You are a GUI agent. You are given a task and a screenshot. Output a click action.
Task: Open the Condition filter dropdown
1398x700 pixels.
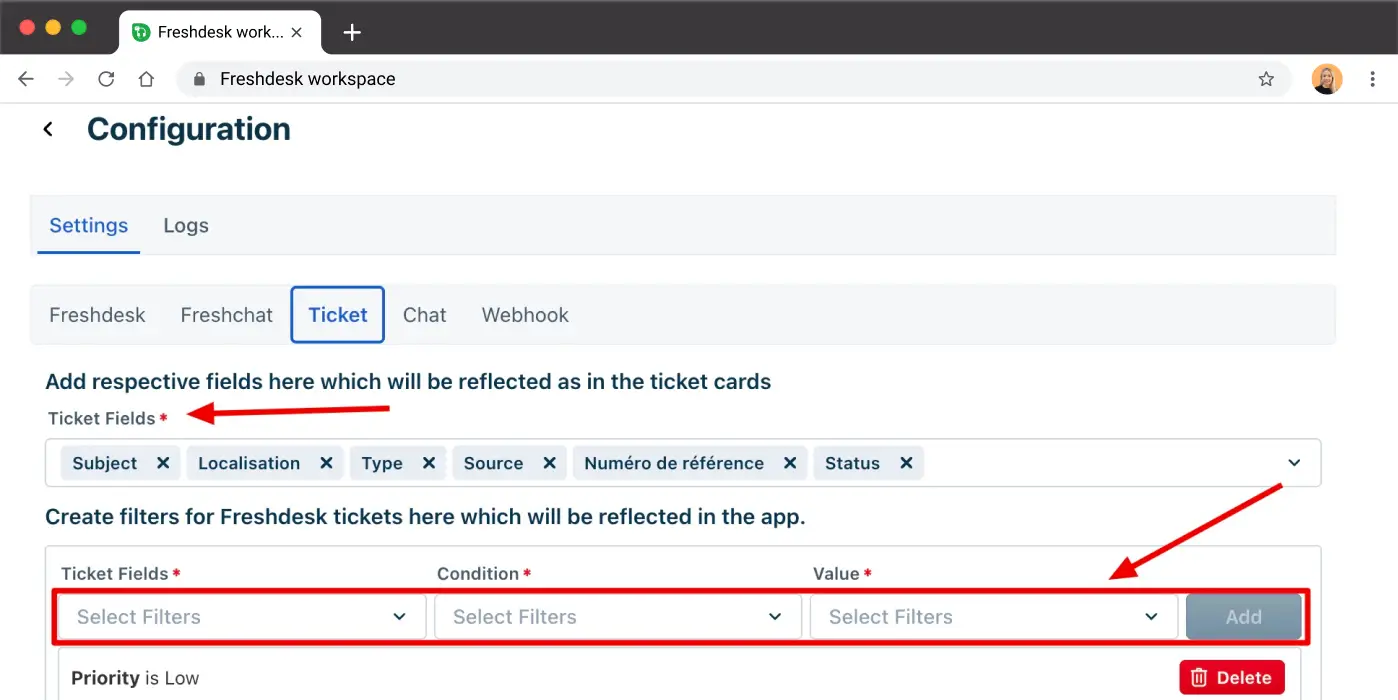(618, 617)
